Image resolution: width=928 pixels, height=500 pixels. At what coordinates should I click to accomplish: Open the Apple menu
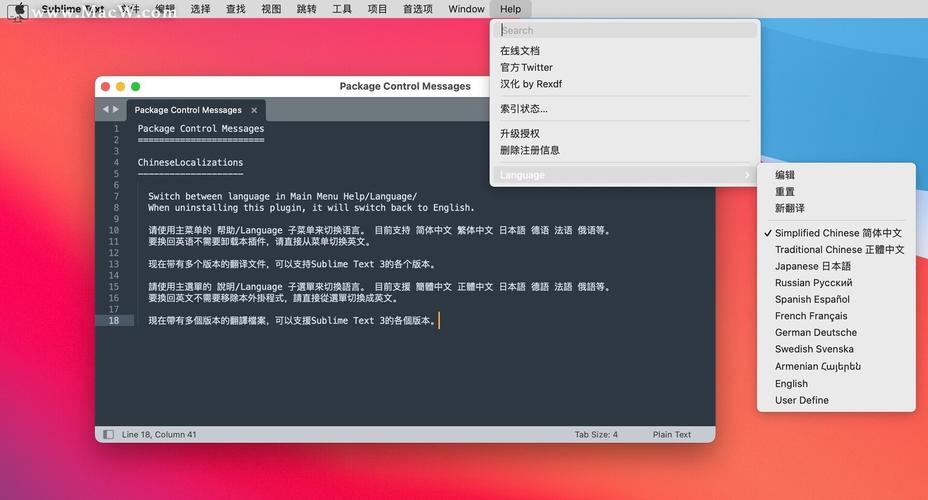19,9
